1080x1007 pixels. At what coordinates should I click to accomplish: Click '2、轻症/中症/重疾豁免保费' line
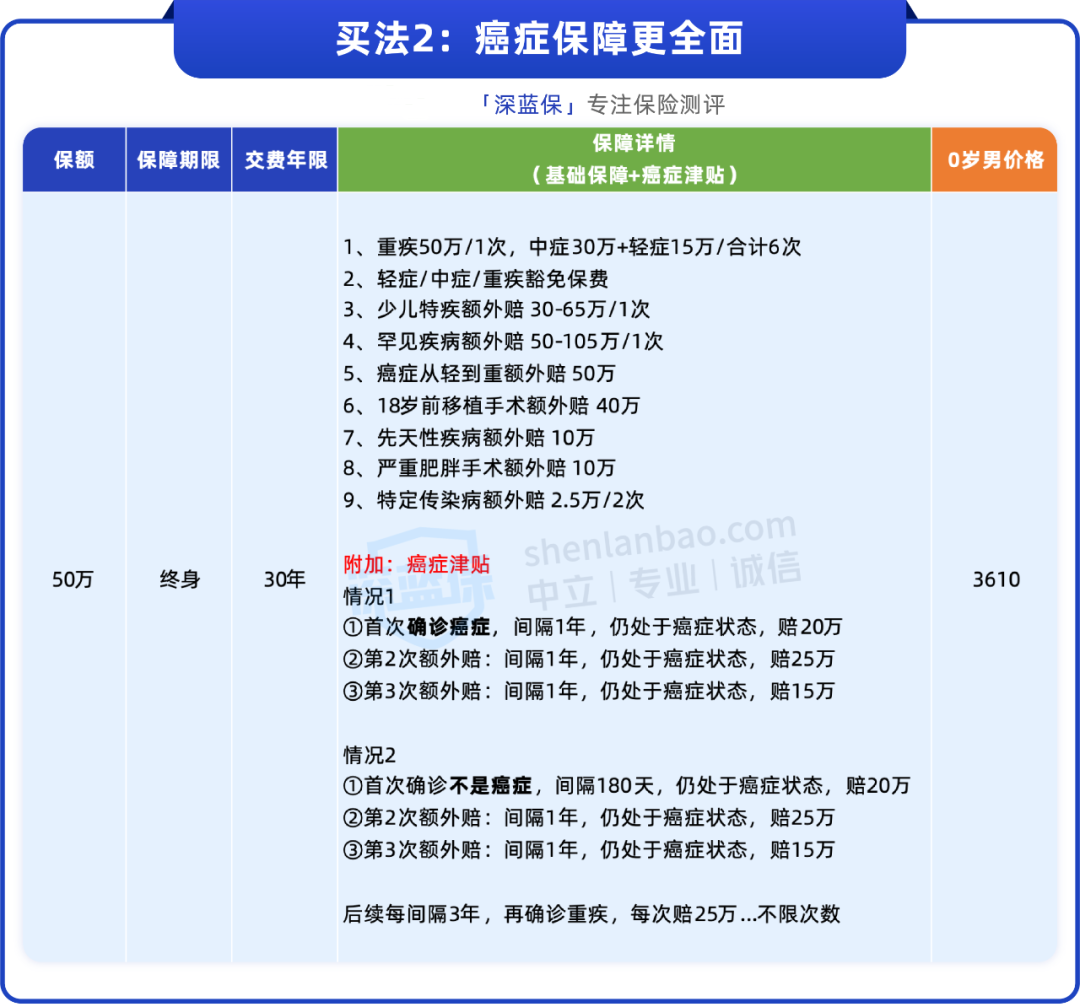[x=475, y=279]
